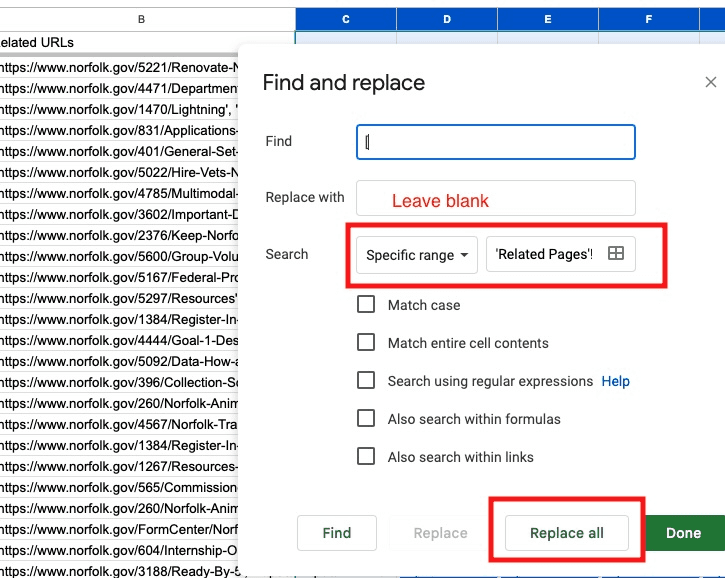
Task: Open the select data range grid icon
Action: click(x=616, y=253)
